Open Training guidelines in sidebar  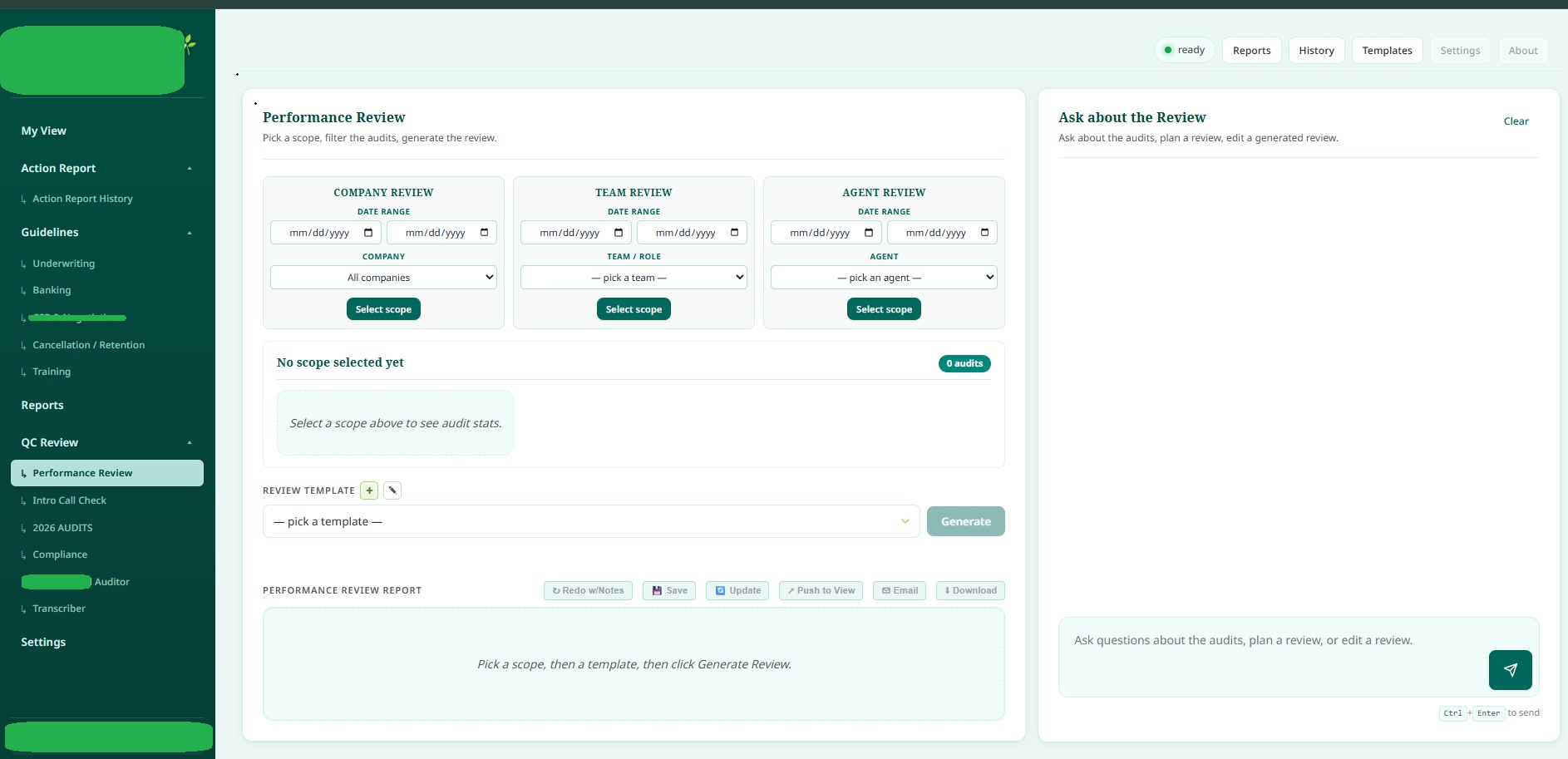pyautogui.click(x=52, y=372)
